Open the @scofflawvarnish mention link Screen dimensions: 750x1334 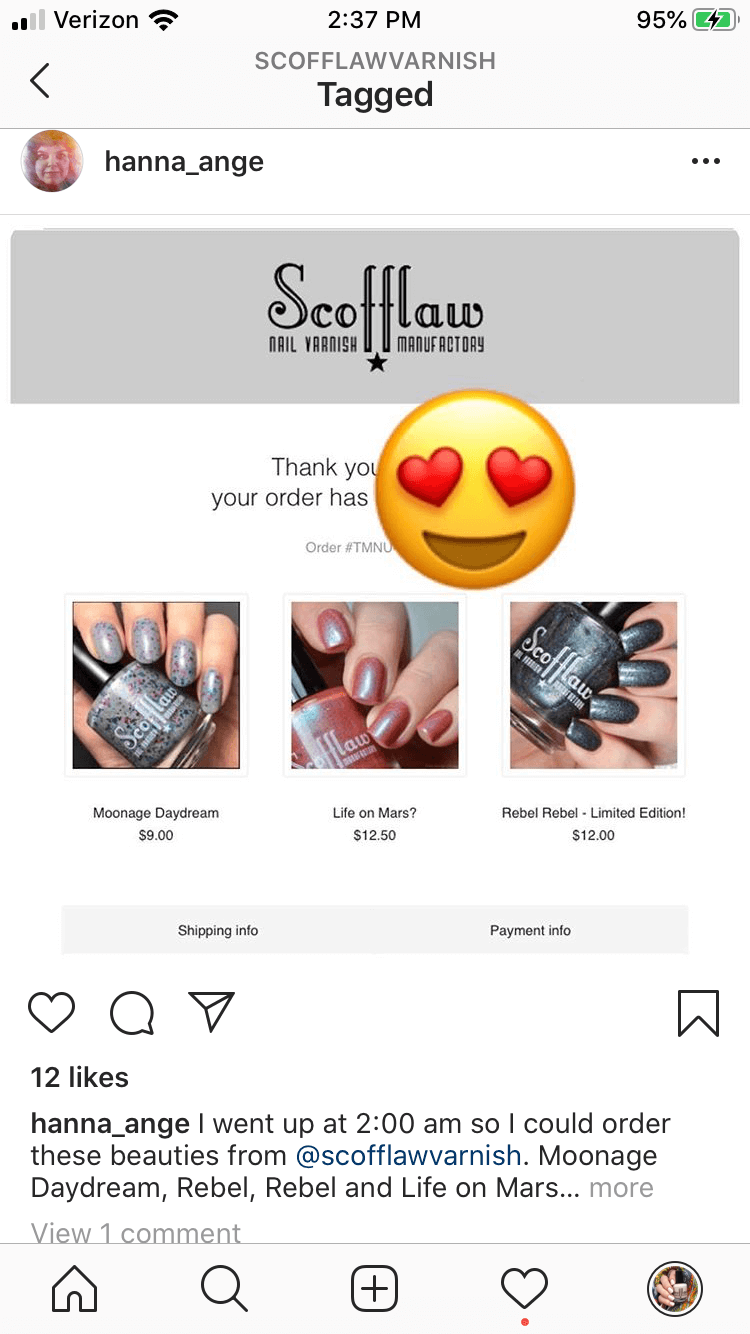(x=408, y=1156)
